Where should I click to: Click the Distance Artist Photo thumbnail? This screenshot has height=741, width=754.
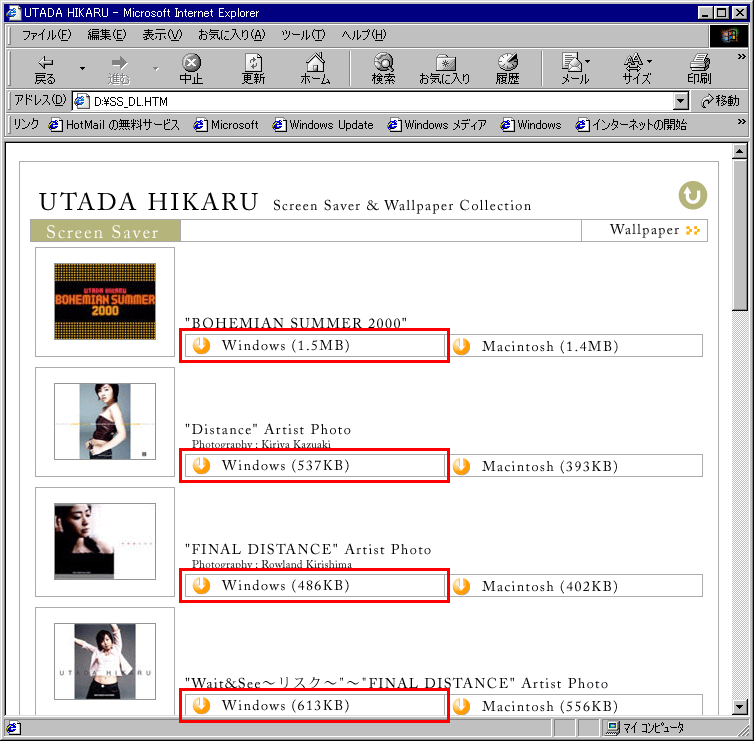point(105,421)
